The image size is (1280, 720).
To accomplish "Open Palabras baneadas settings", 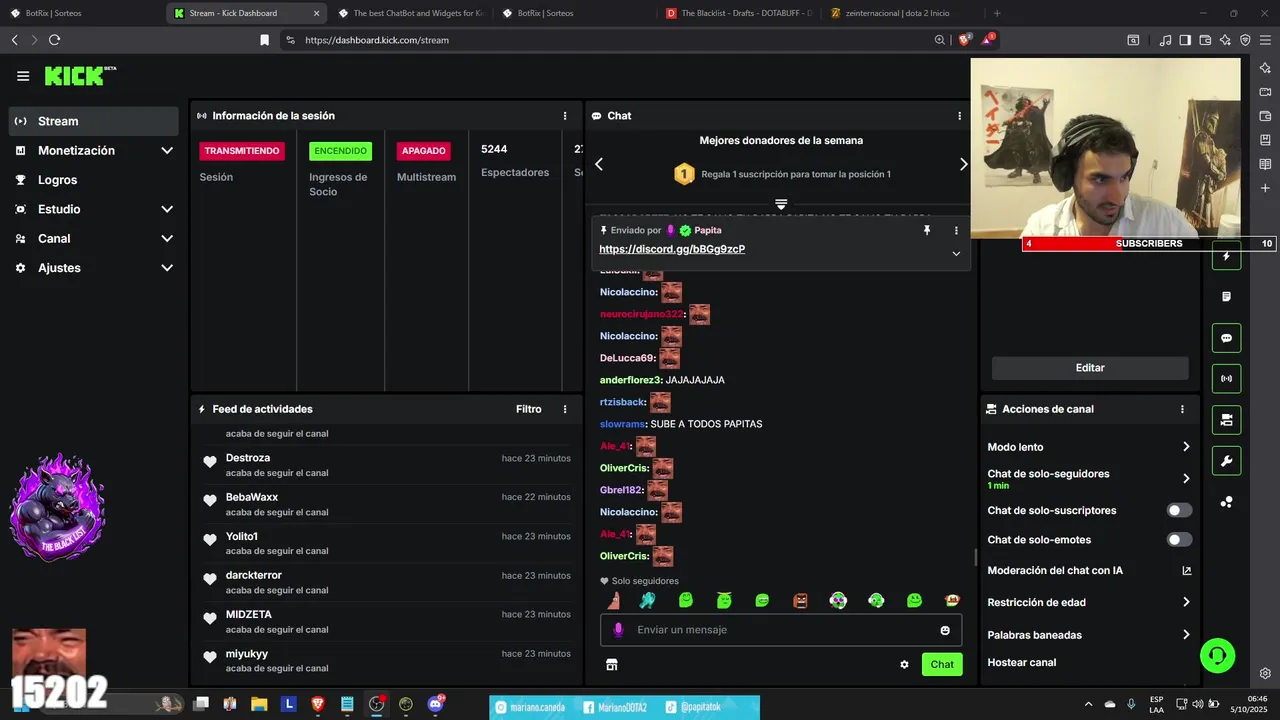I will point(1089,635).
